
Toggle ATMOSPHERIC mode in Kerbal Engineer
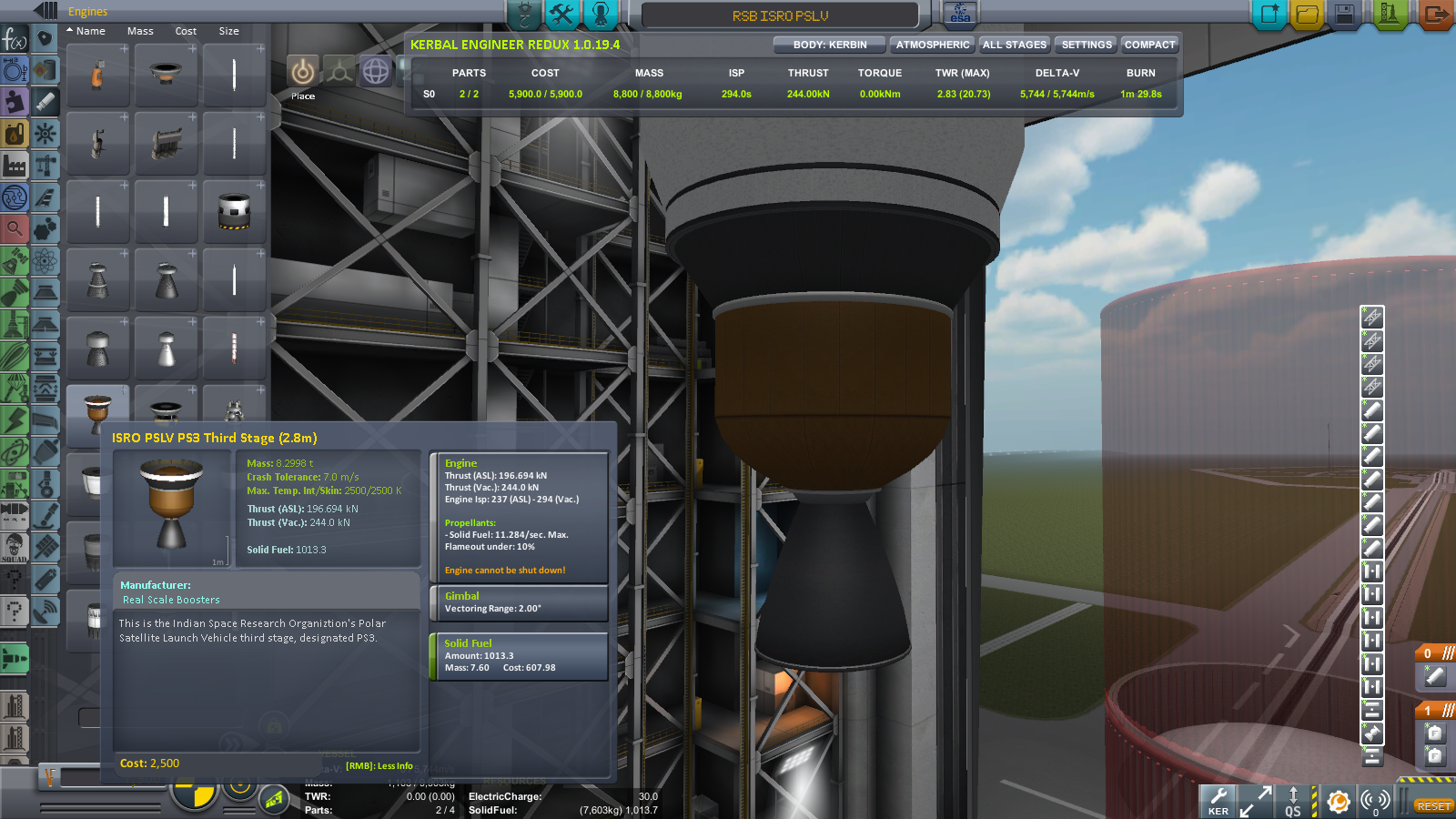pyautogui.click(x=933, y=45)
